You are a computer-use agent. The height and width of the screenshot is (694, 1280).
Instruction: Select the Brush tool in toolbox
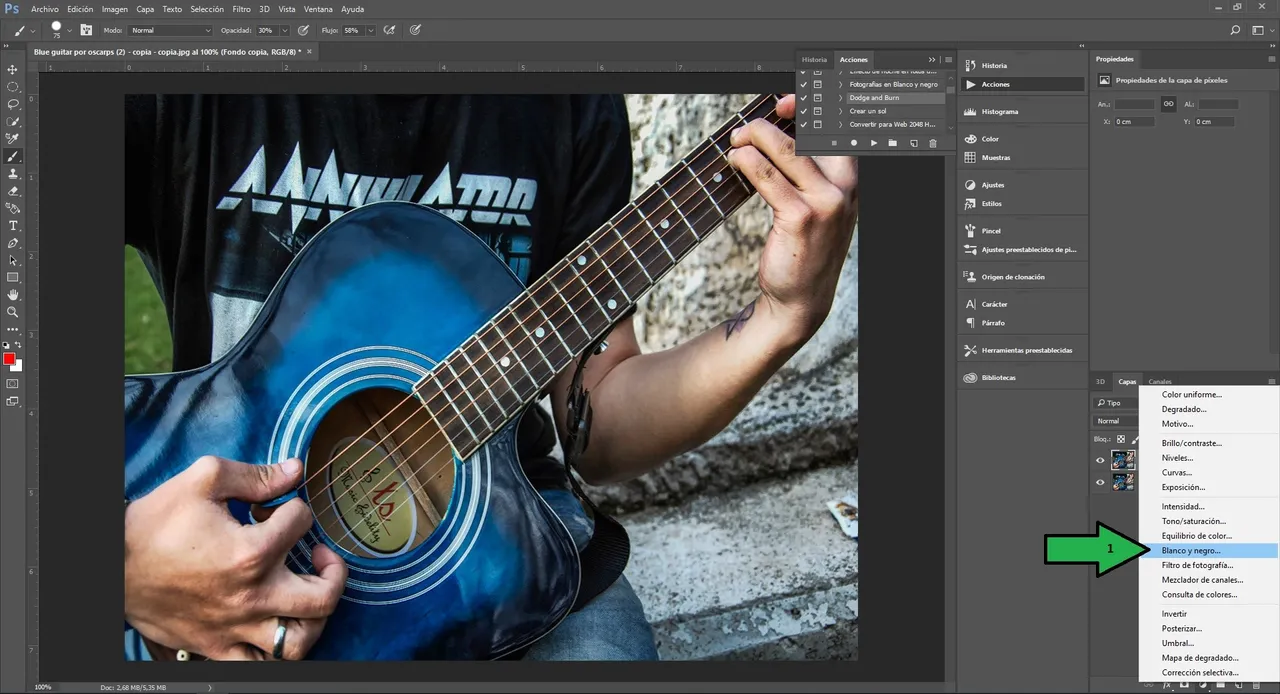tap(13, 157)
